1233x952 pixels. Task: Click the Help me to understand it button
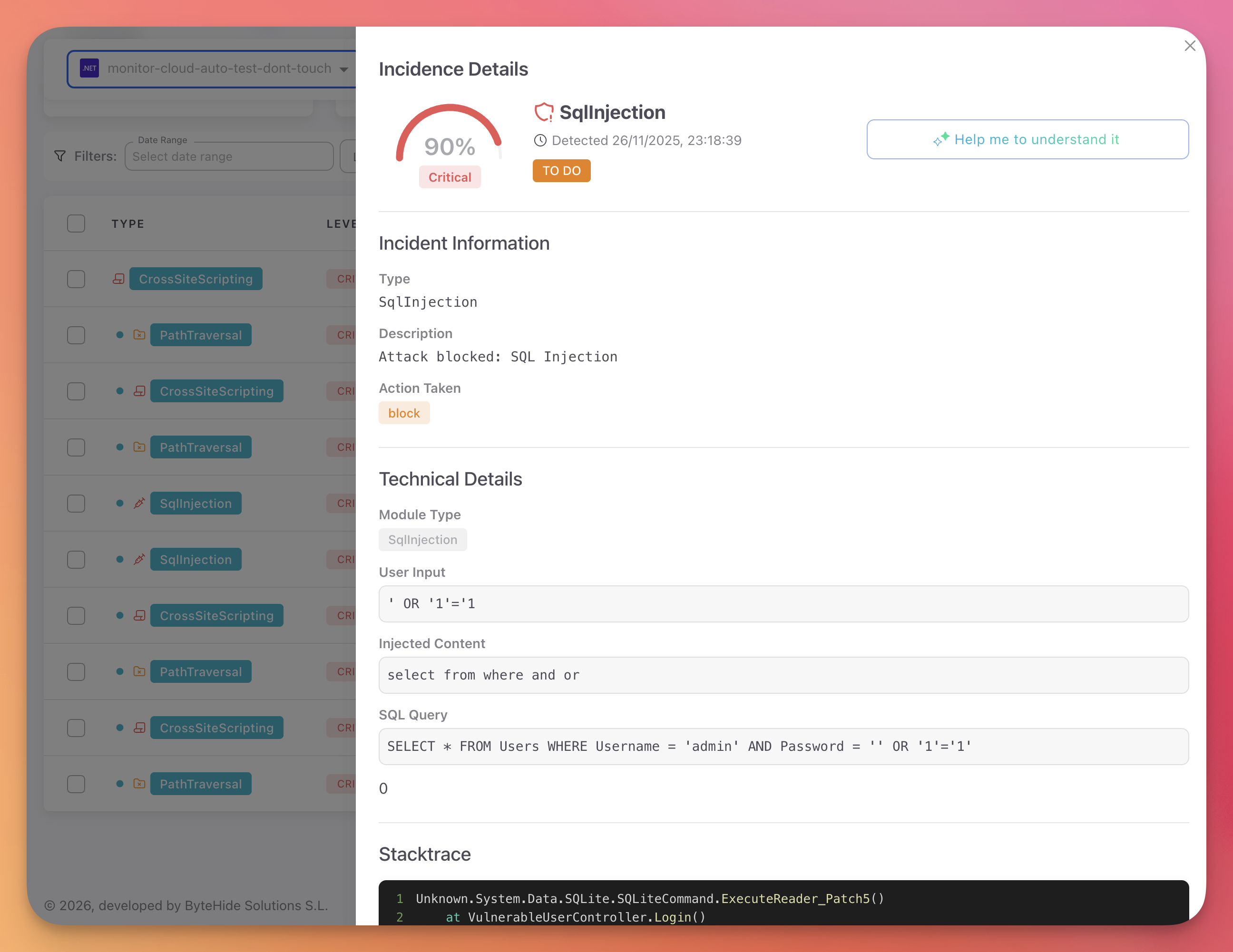[1027, 139]
